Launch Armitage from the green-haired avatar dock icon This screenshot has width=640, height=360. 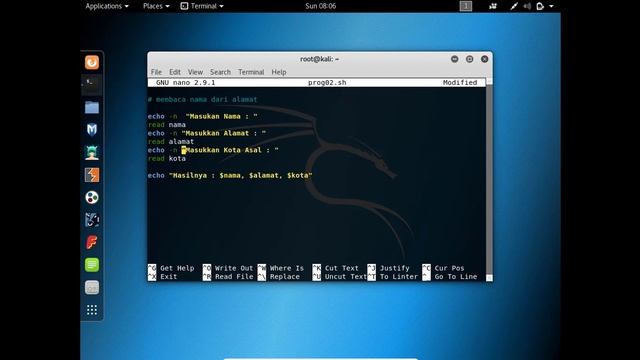click(x=92, y=153)
